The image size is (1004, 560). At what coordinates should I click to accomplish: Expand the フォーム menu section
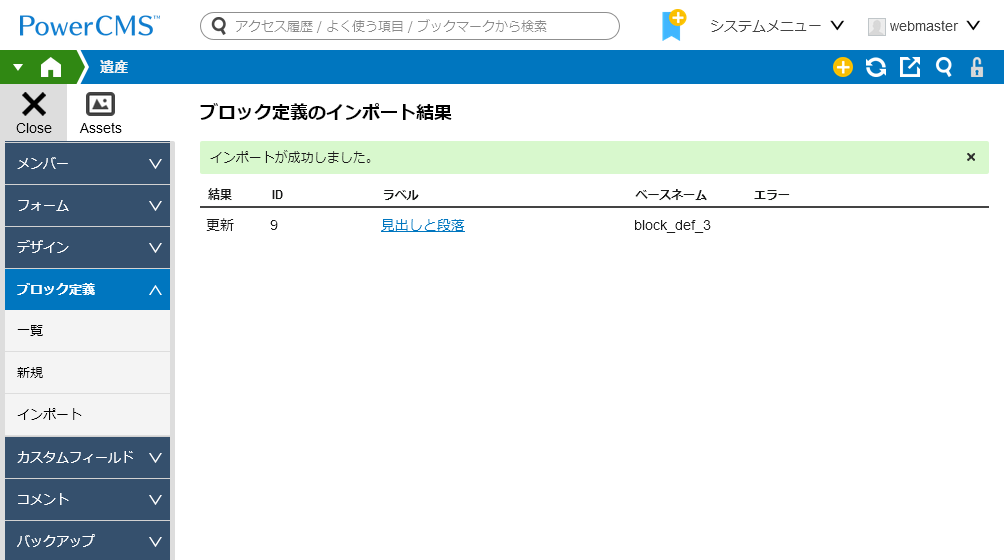click(x=88, y=205)
